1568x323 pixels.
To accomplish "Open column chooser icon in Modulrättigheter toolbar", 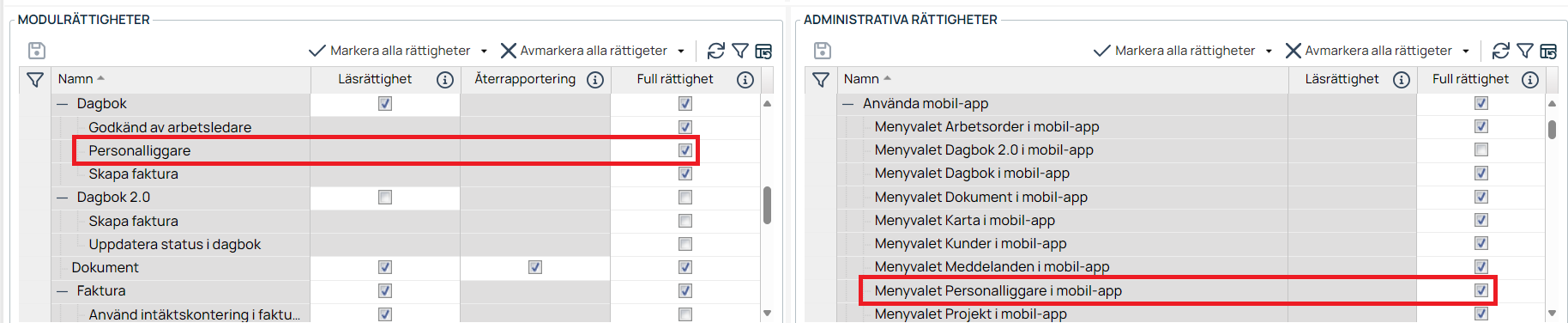I will (763, 52).
